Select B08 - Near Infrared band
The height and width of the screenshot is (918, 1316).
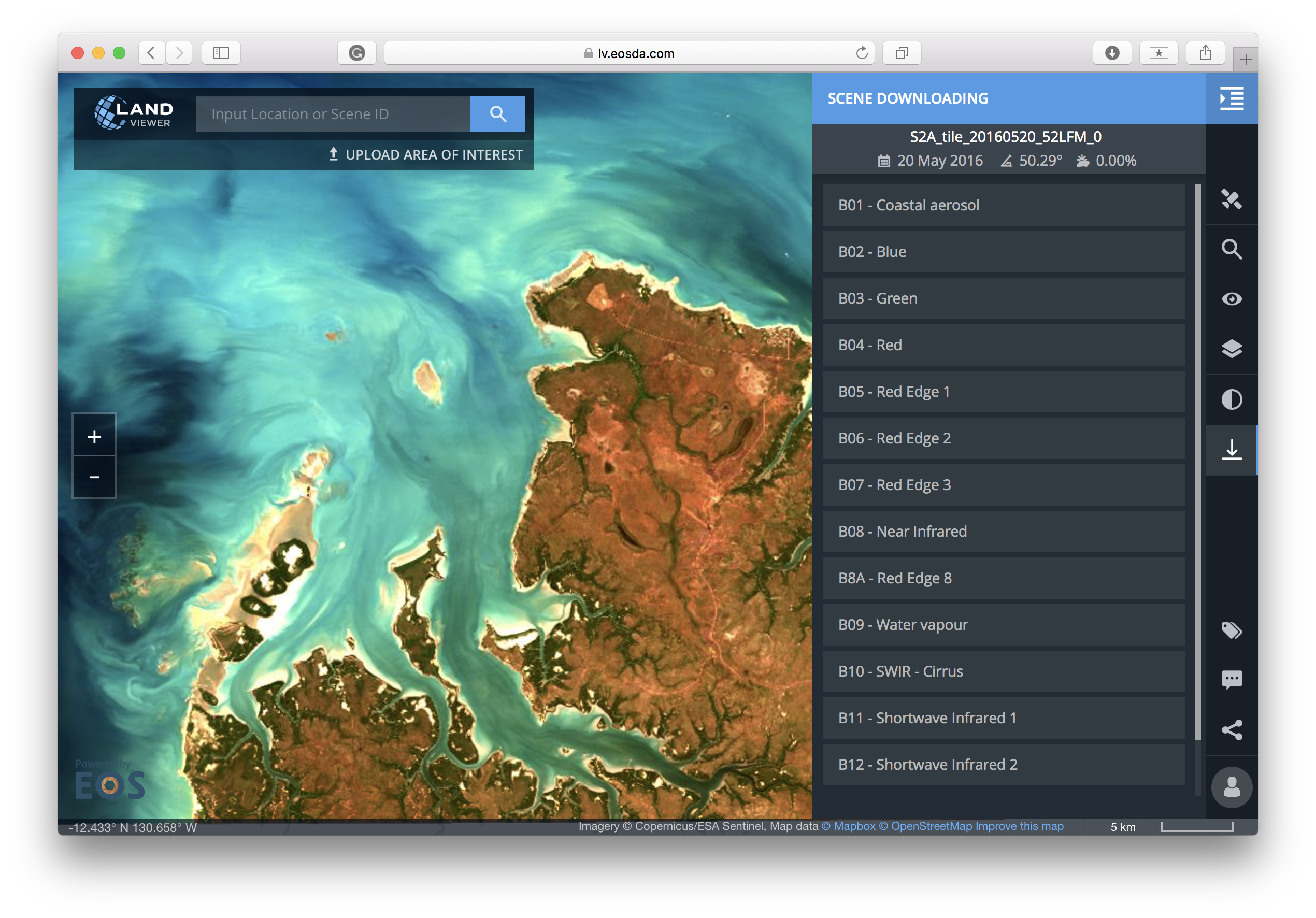tap(1003, 531)
